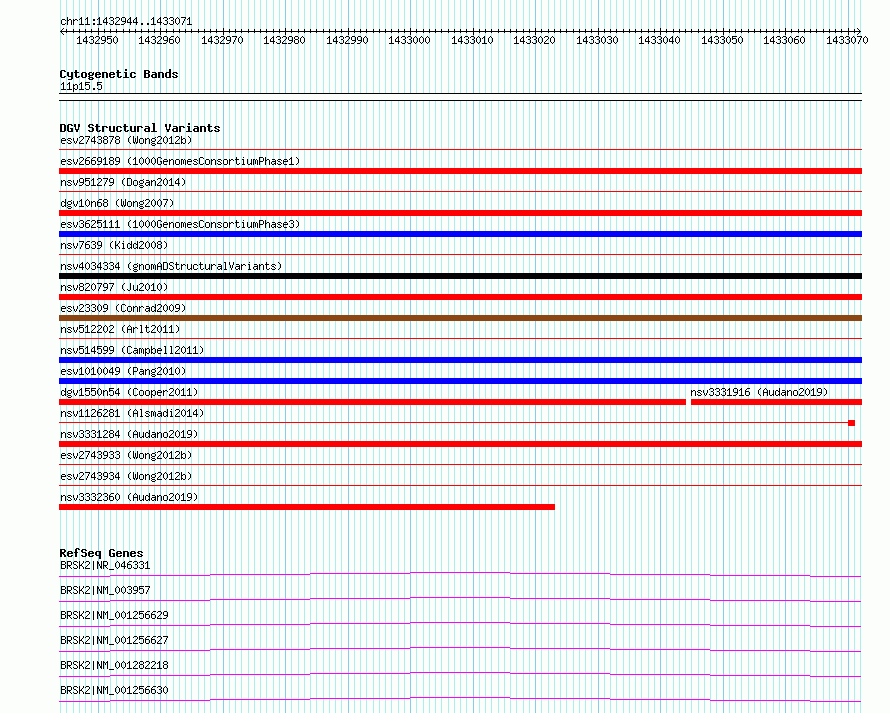
Task: Open transcript BRSK2|NM_003957
Action: tap(105, 590)
